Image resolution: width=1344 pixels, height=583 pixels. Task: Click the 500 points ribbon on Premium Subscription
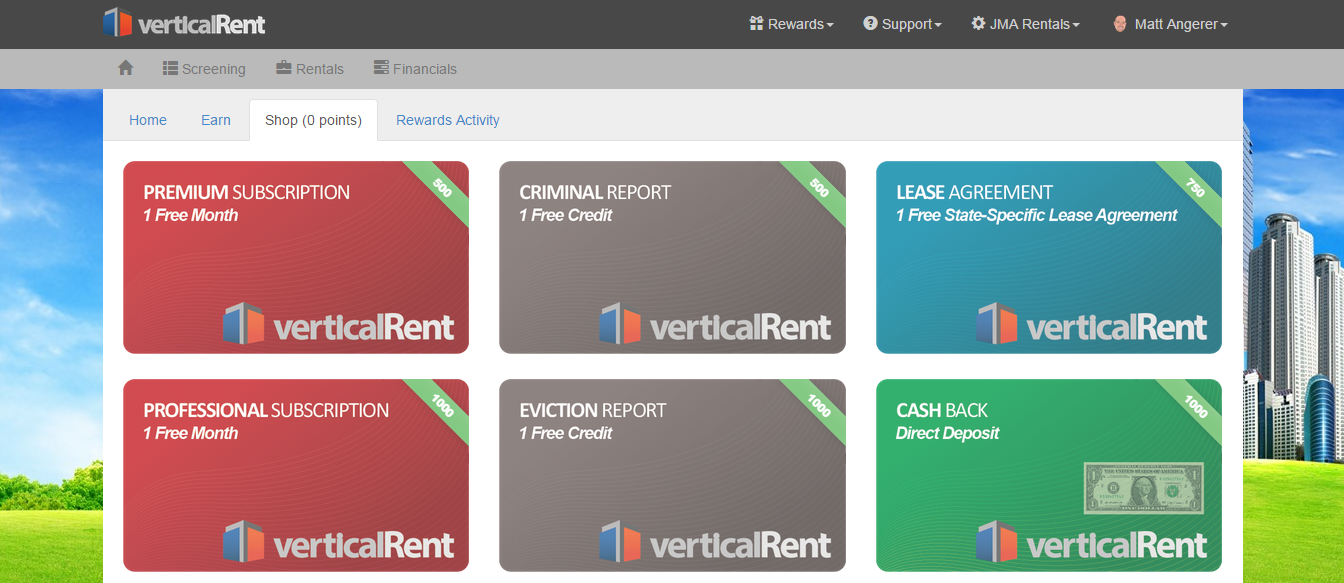click(x=441, y=189)
